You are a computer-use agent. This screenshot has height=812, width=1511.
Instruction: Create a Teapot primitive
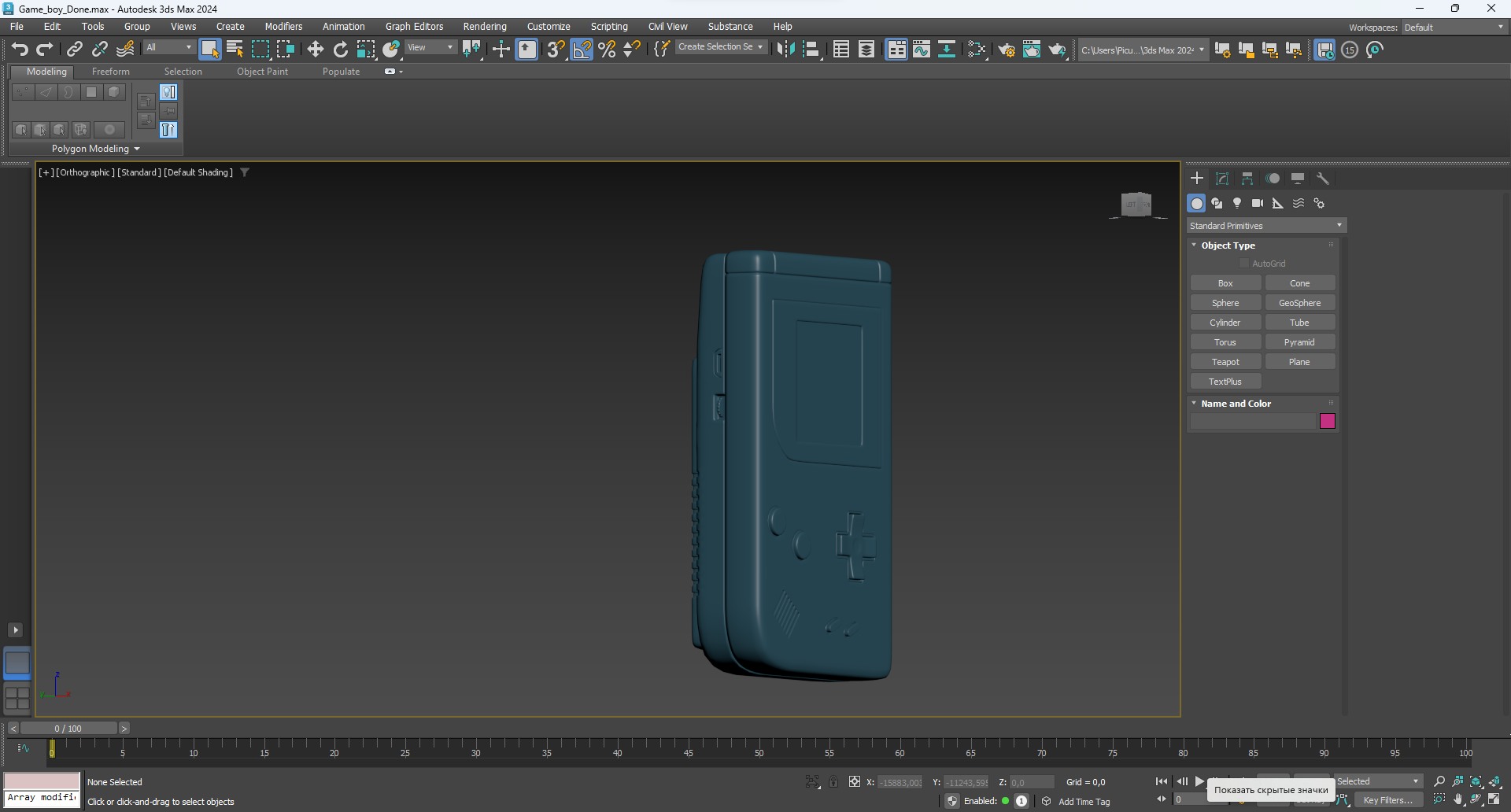(x=1225, y=362)
